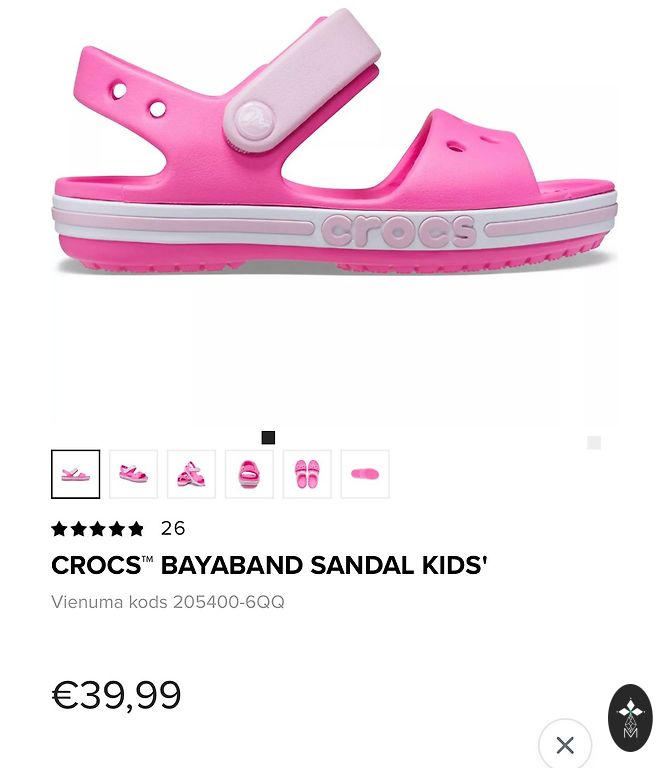Image resolution: width=669 pixels, height=768 pixels.
Task: Select the second angled sandal thumbnail
Action: 133,474
